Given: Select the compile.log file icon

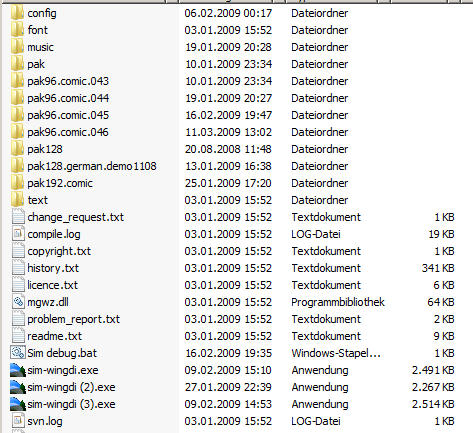Looking at the screenshot, I should pos(18,234).
